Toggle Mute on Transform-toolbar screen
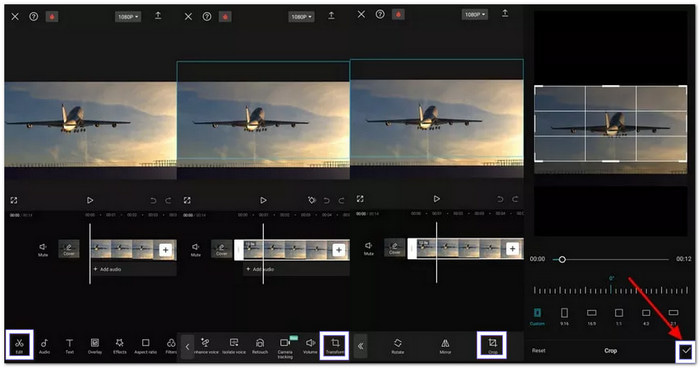 196,250
